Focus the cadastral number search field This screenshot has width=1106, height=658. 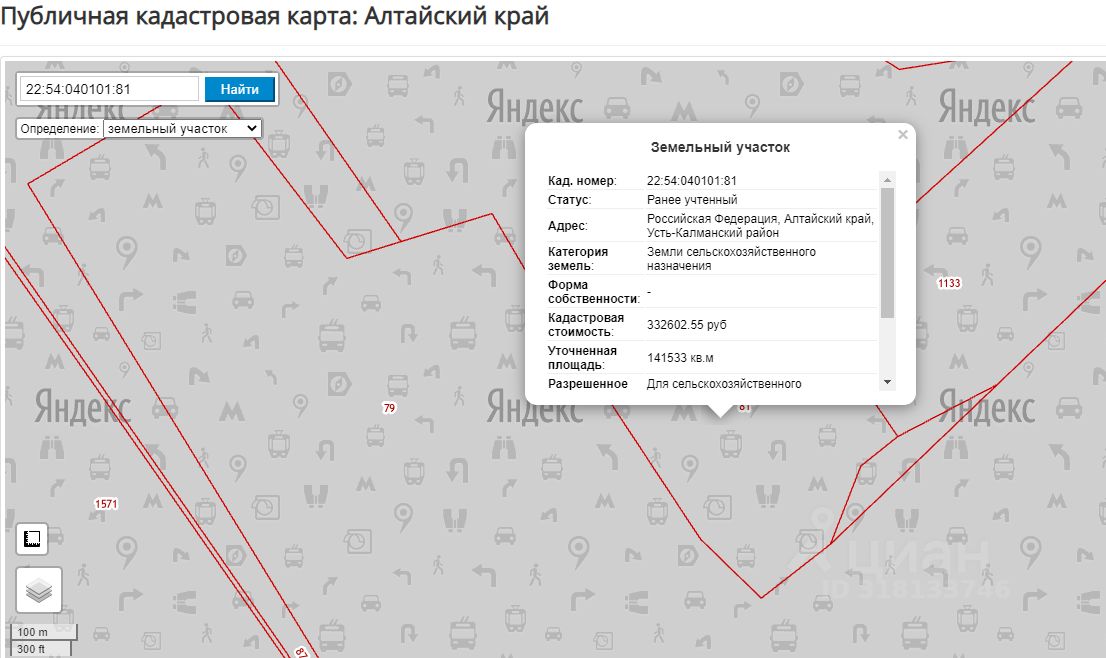pos(109,90)
